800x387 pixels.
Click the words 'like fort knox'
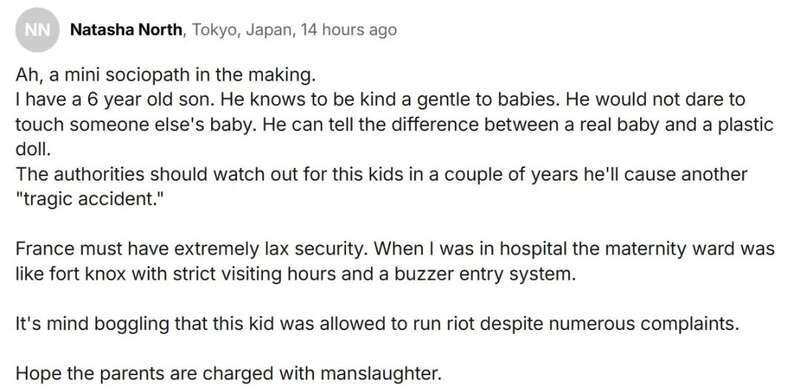tap(71, 274)
